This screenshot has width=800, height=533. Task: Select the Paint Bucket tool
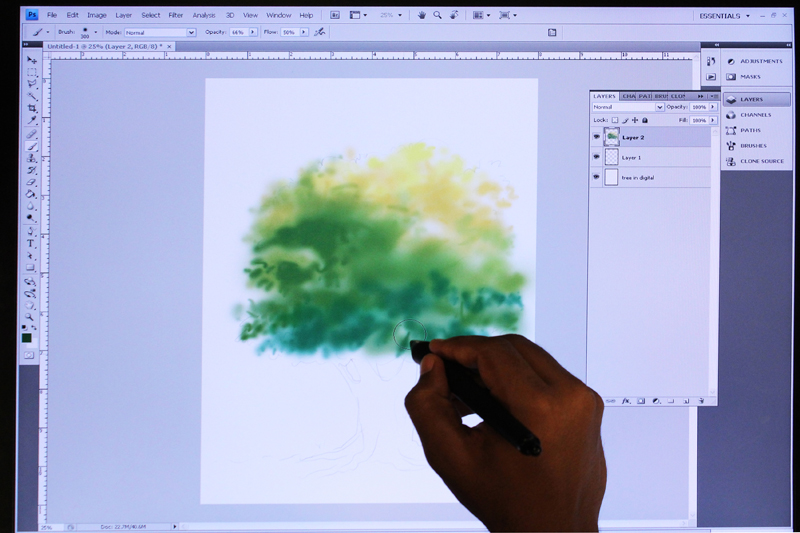coord(32,194)
